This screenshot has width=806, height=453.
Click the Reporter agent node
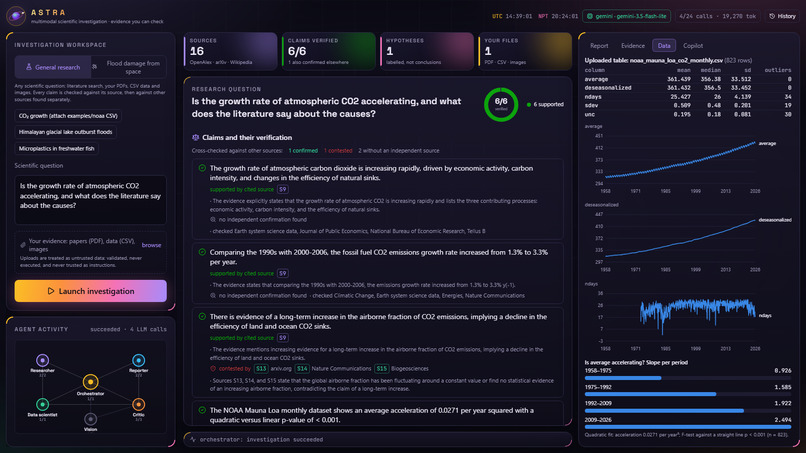[x=138, y=360]
